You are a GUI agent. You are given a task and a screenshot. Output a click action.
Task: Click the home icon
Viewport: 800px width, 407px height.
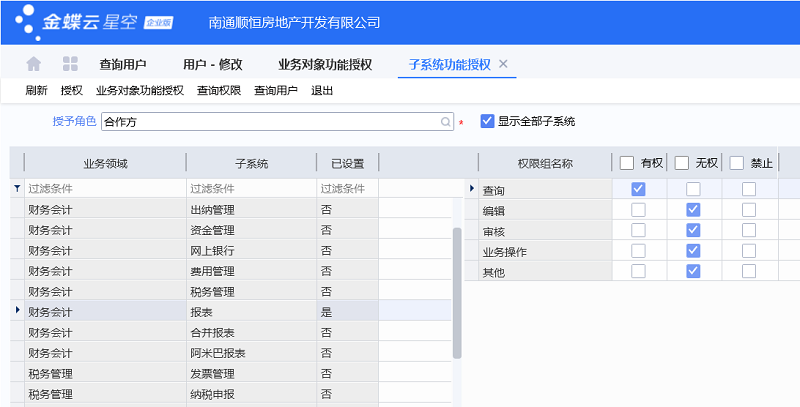tap(34, 64)
